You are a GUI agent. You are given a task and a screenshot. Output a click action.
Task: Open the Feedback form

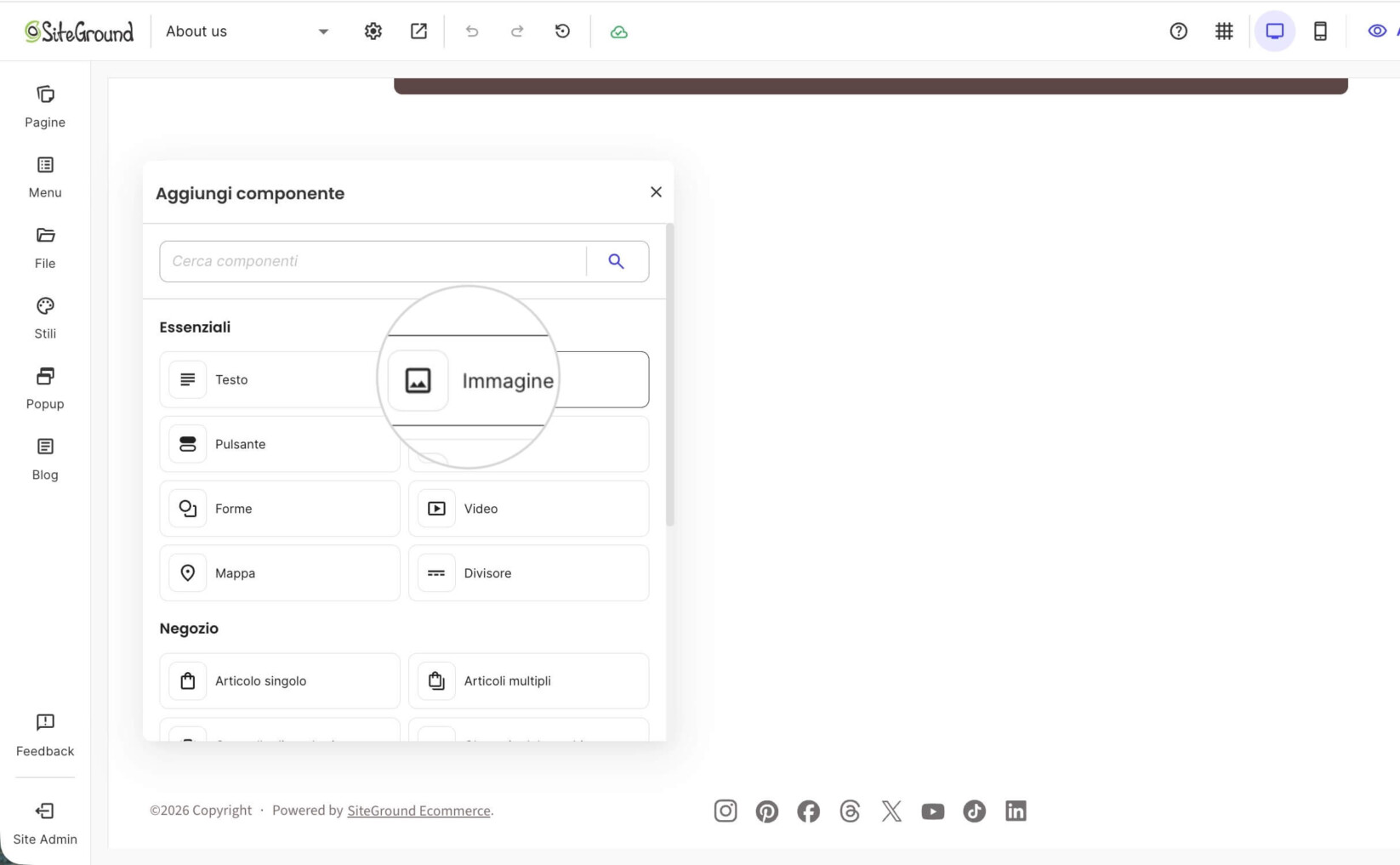pos(45,735)
